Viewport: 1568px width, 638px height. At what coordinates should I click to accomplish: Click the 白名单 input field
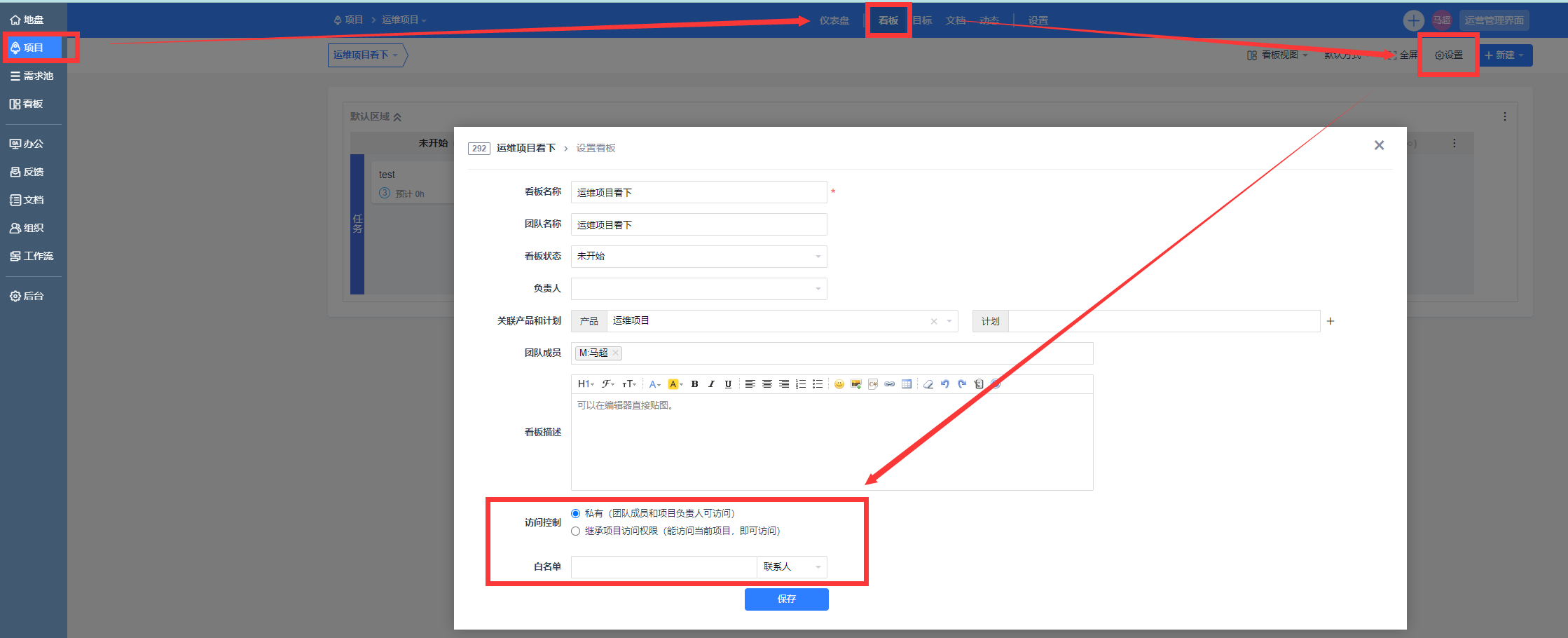point(663,566)
